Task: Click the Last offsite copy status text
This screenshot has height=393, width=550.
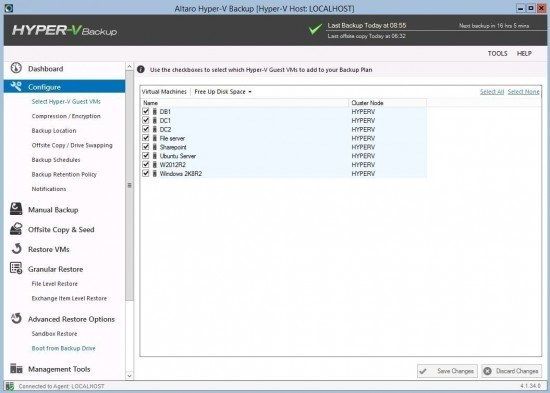Action: click(366, 36)
